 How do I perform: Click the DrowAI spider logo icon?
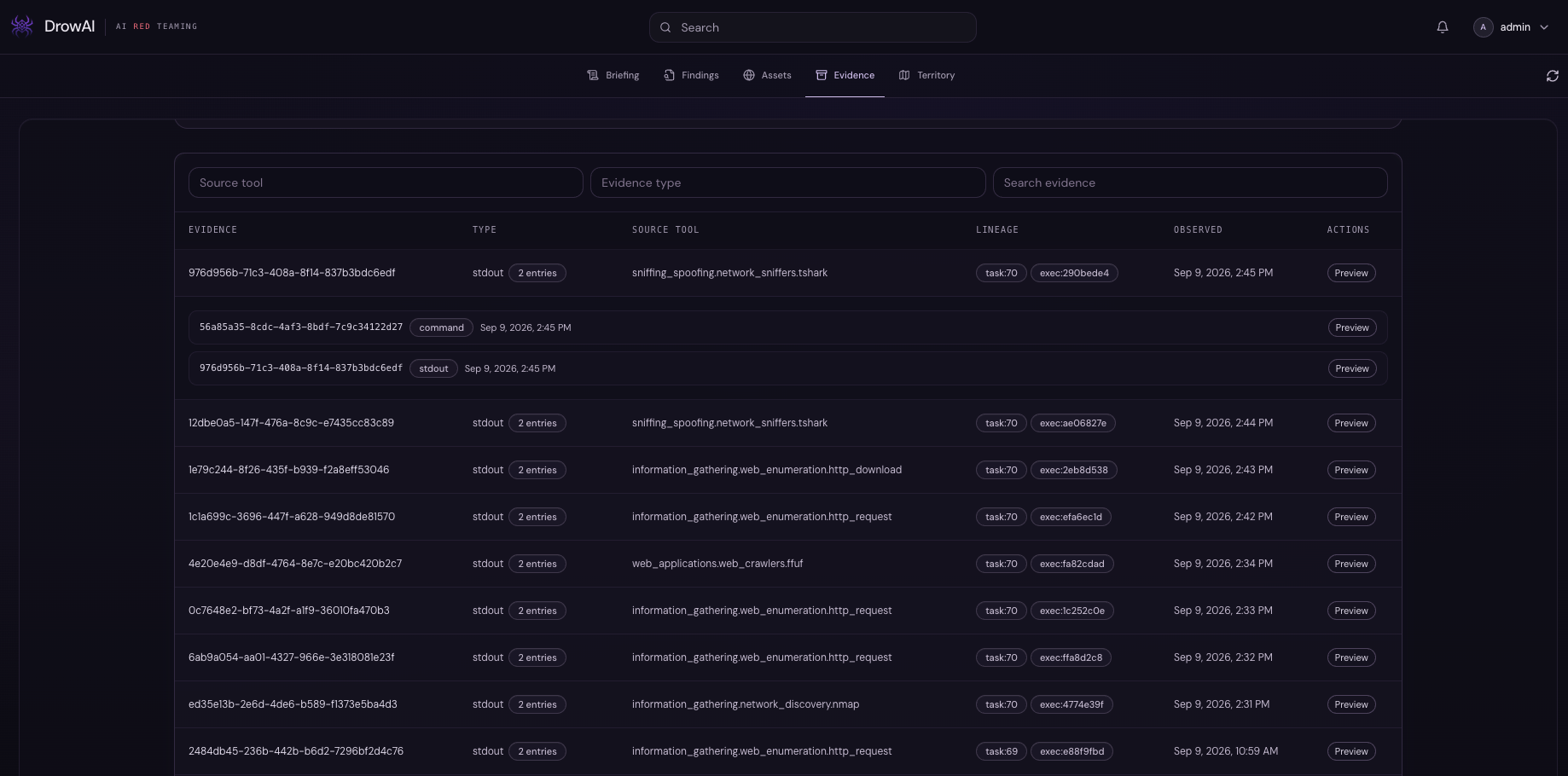22,26
